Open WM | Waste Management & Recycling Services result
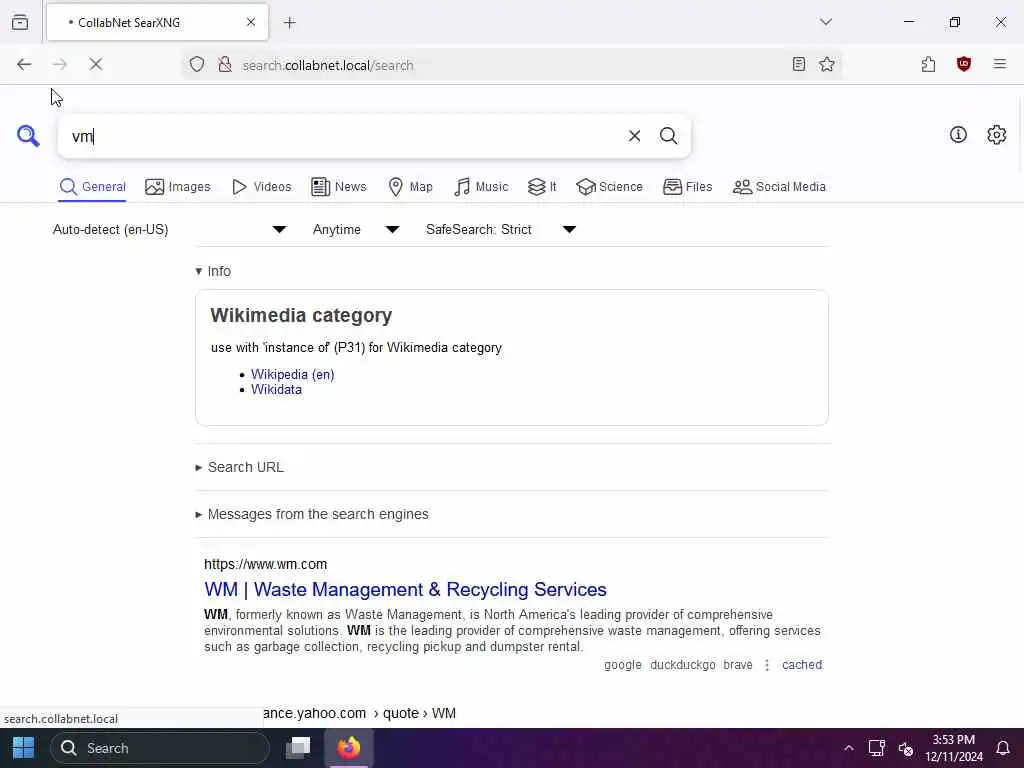The height and width of the screenshot is (768, 1024). 405,589
